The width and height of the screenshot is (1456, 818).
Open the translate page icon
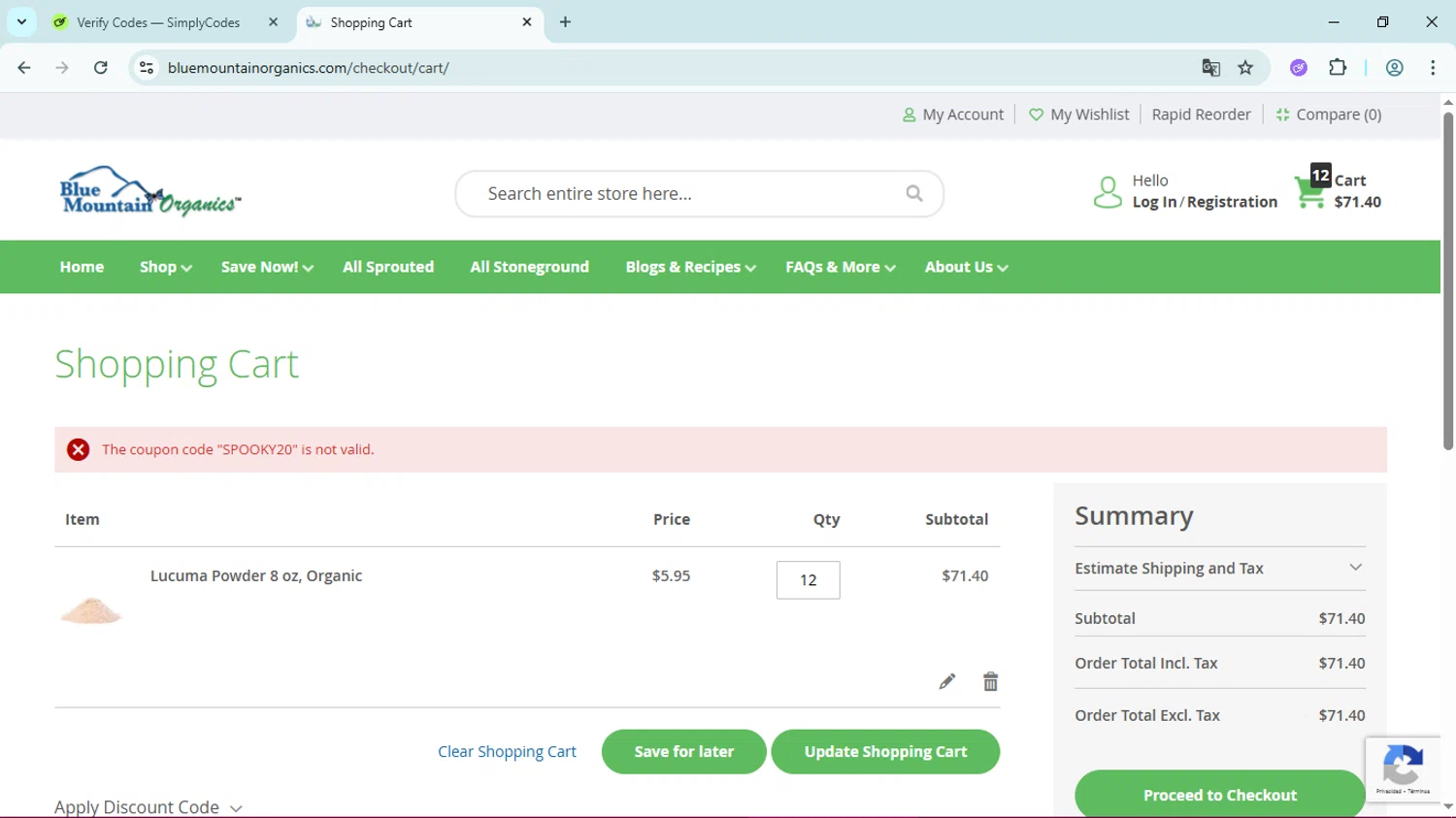point(1210,68)
